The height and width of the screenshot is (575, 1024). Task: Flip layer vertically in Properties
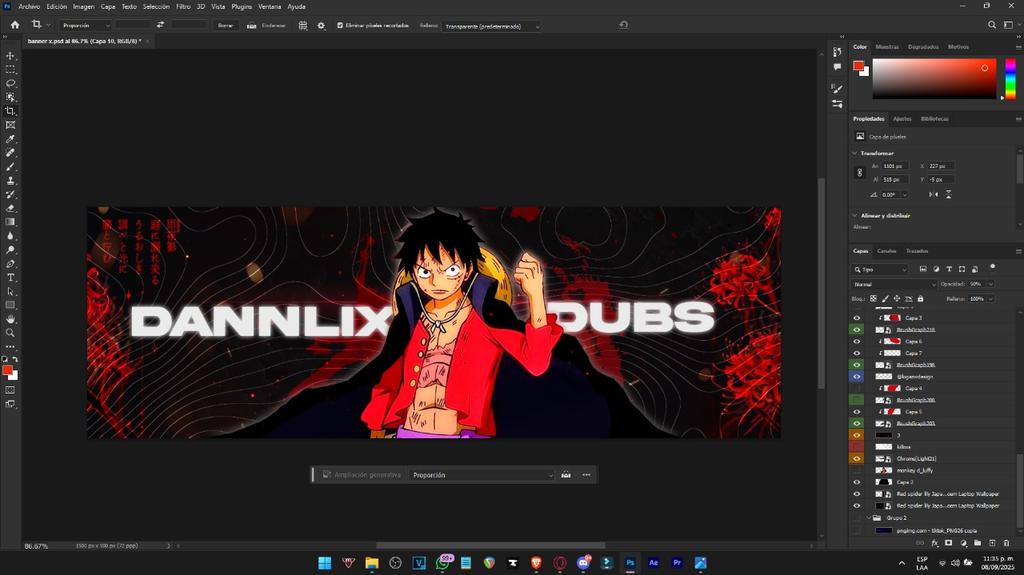point(948,195)
